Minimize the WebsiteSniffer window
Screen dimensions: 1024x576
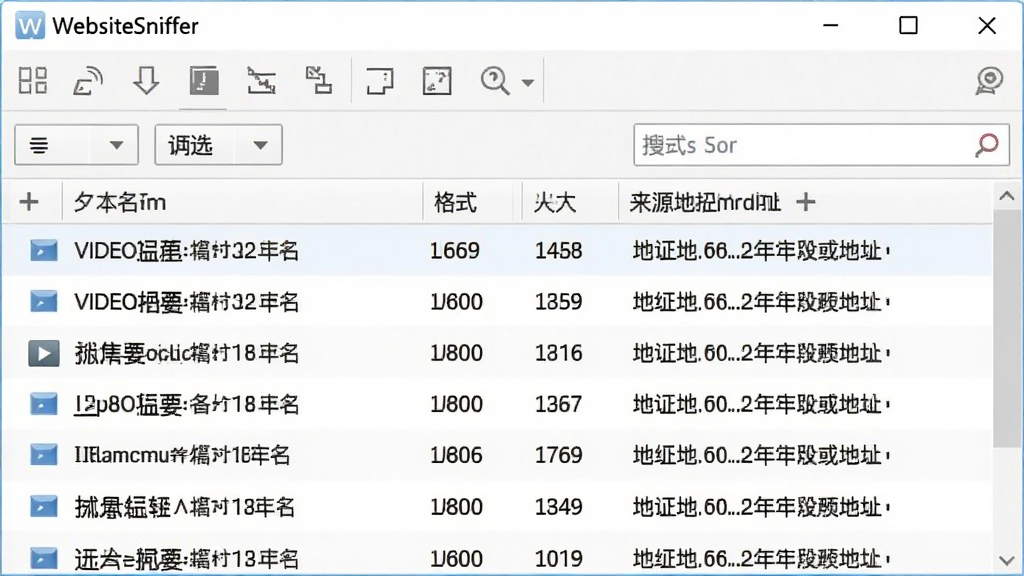(831, 25)
